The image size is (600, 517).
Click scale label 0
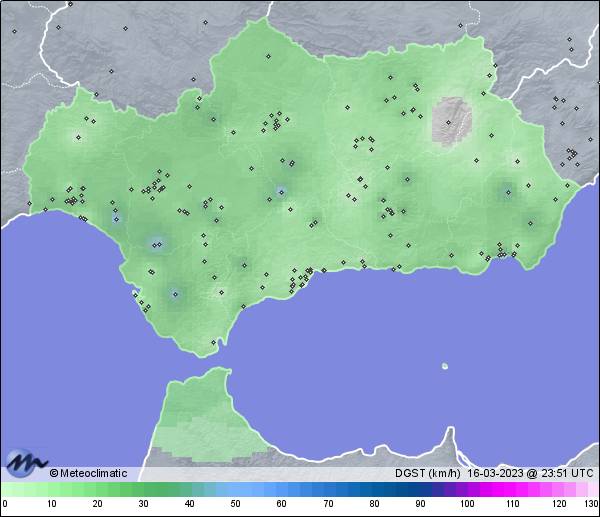pyautogui.click(x=5, y=504)
